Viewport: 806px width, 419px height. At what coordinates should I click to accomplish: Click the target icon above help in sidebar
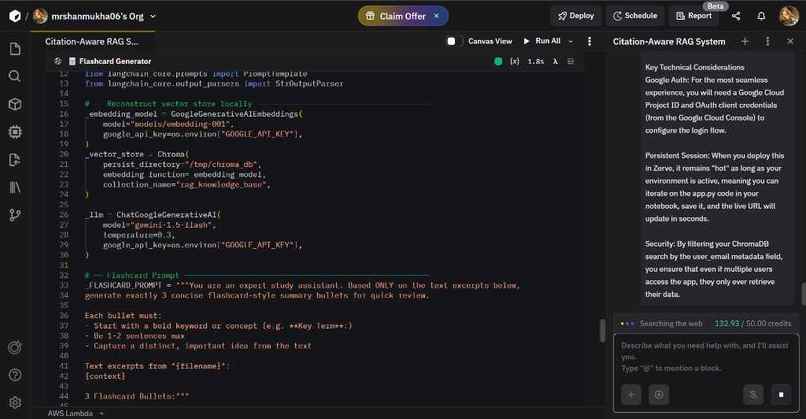15,348
